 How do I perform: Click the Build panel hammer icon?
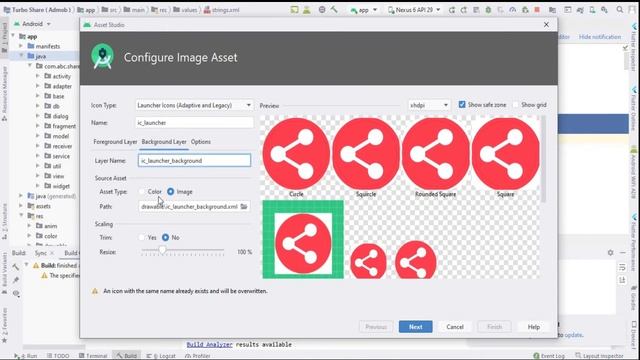16,267
